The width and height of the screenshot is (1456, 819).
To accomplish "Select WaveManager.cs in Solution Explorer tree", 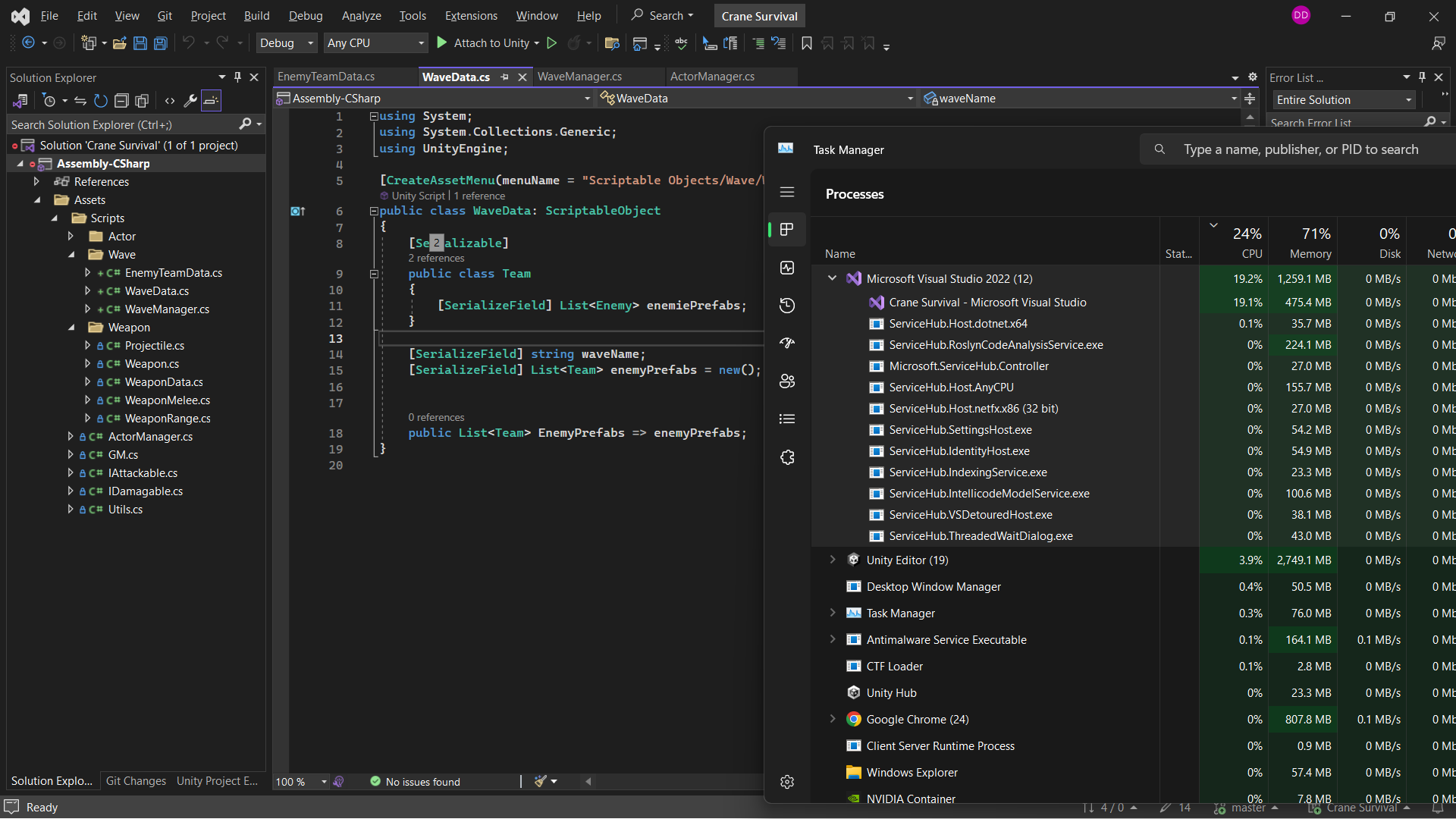I will (167, 309).
